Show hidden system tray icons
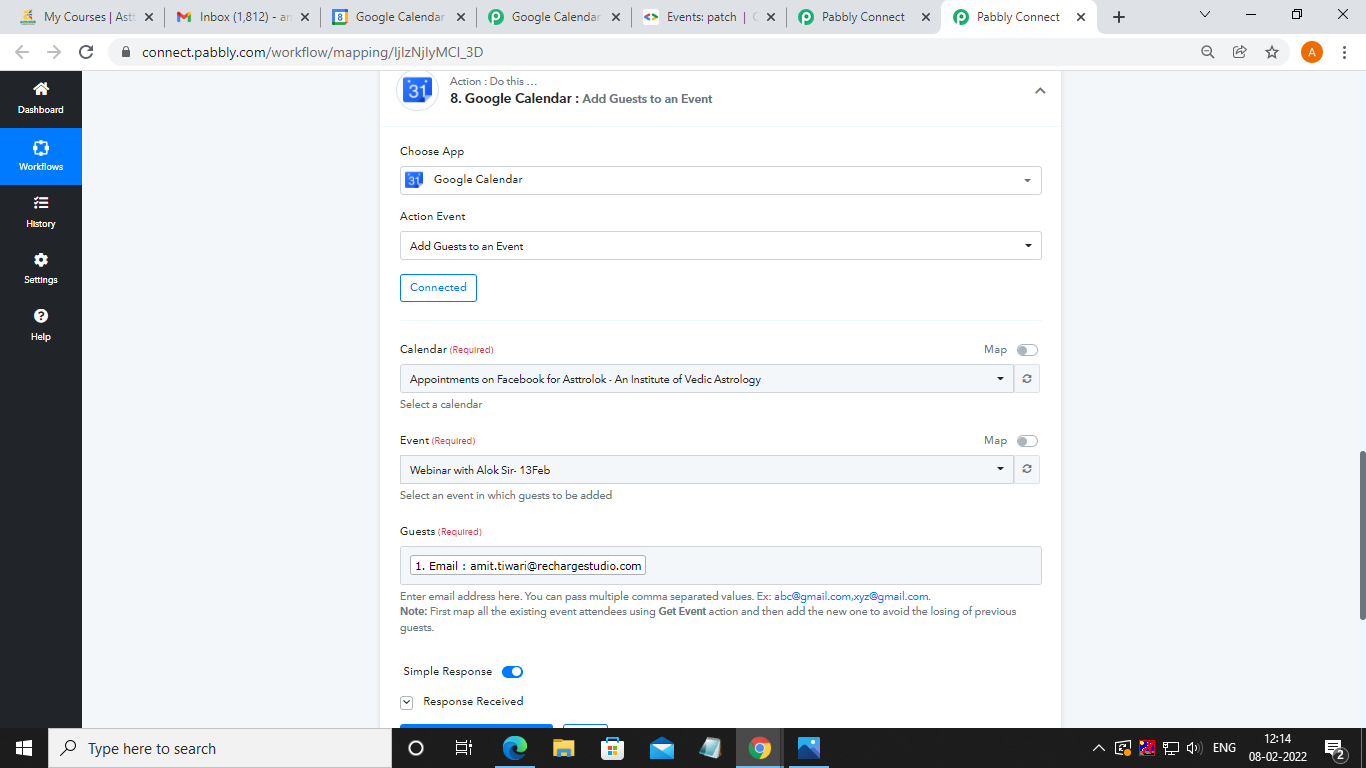This screenshot has height=768, width=1366. tap(1098, 748)
